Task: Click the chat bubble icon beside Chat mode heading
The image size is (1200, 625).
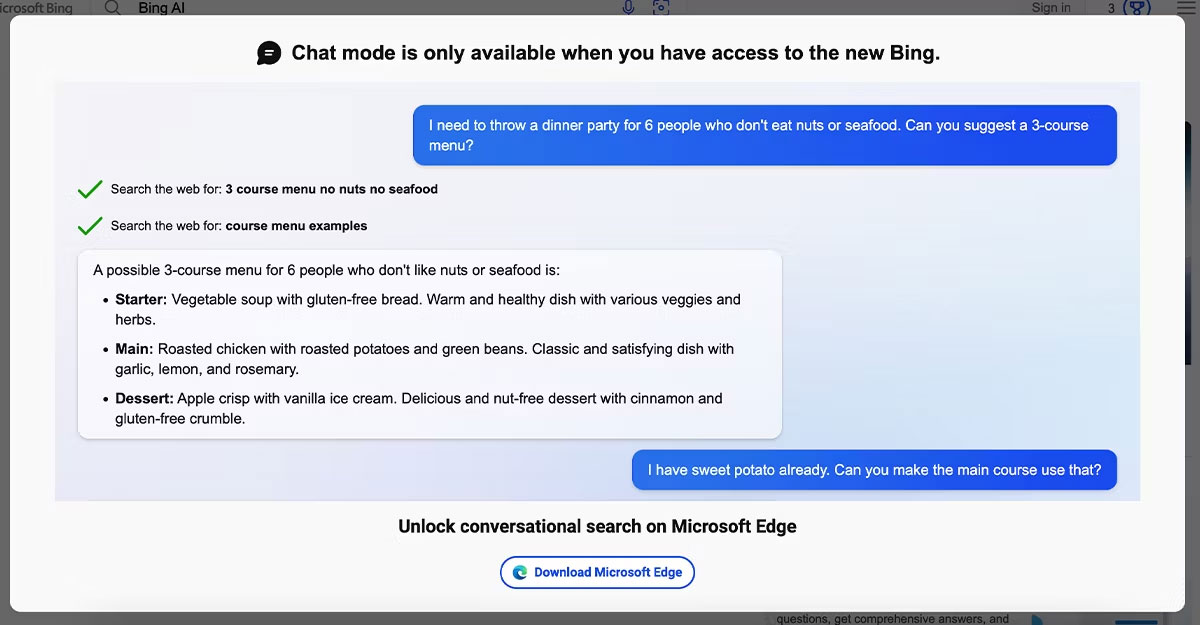Action: click(269, 53)
